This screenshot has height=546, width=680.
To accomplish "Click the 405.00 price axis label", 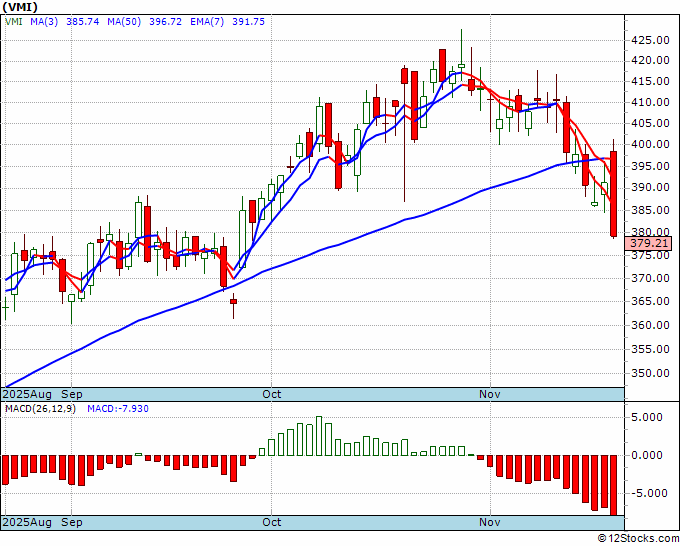I will (650, 124).
